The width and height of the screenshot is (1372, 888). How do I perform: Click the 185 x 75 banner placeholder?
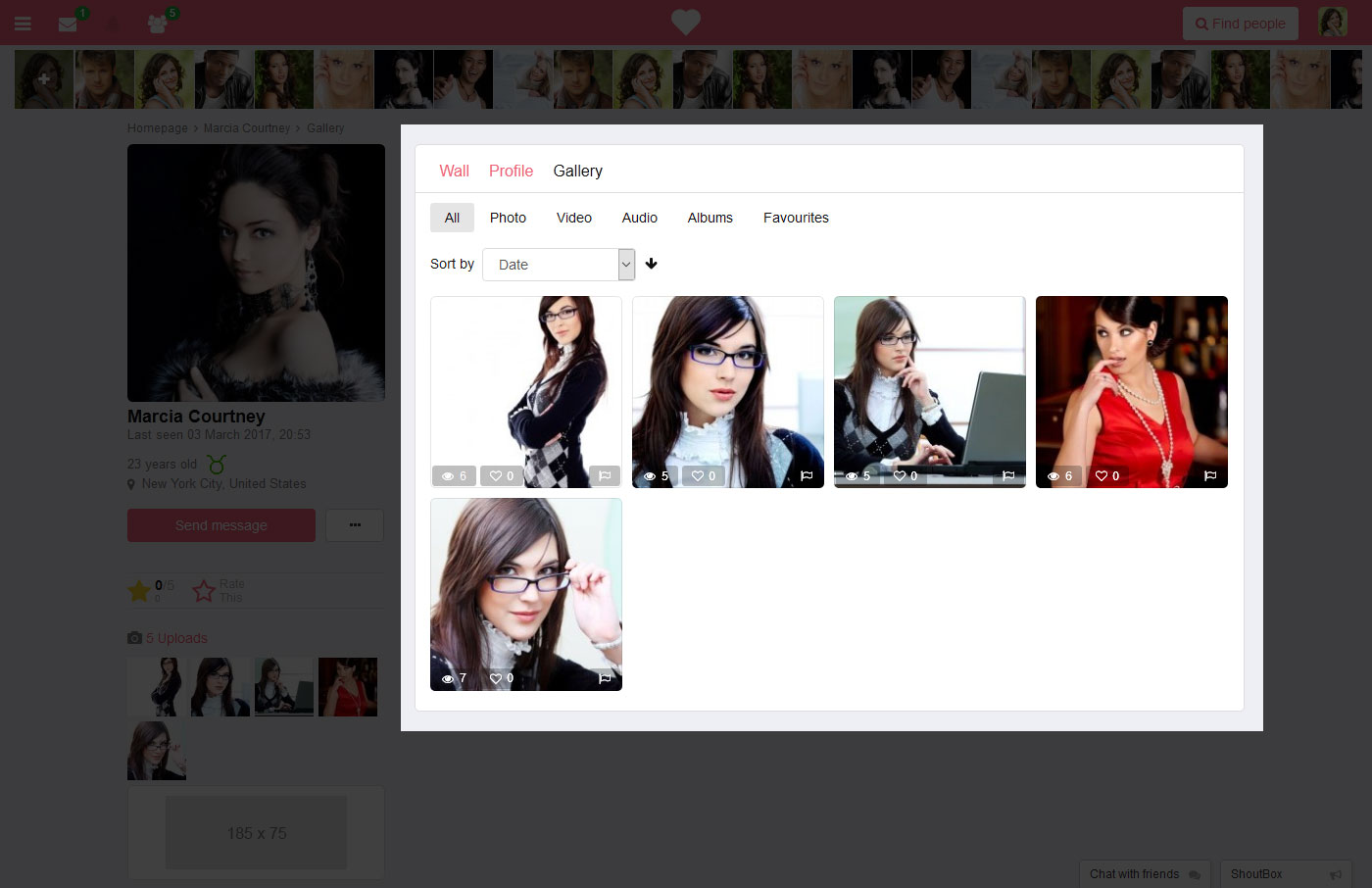click(256, 833)
